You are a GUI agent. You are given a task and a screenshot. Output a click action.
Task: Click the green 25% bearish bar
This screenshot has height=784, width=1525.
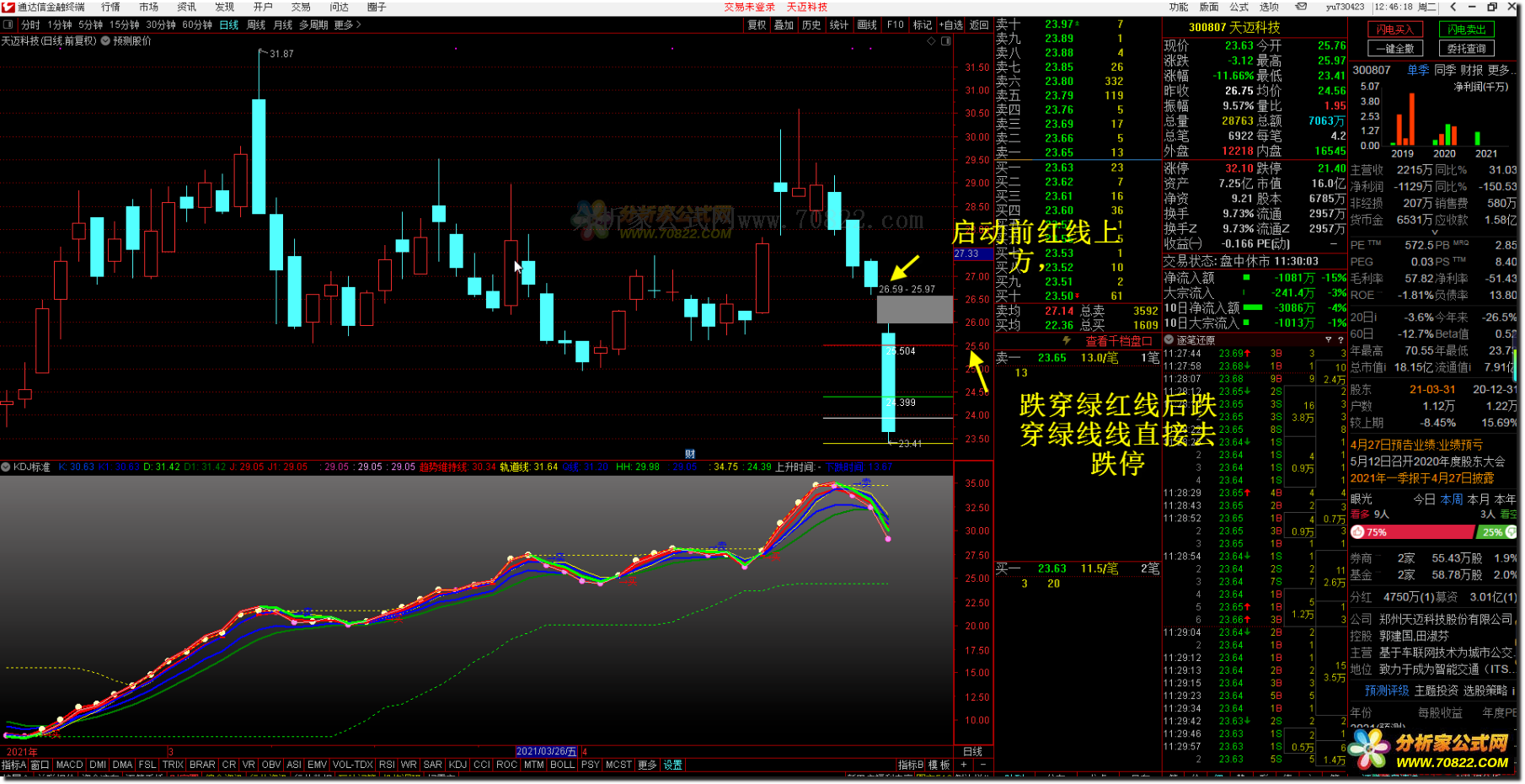(x=1496, y=532)
